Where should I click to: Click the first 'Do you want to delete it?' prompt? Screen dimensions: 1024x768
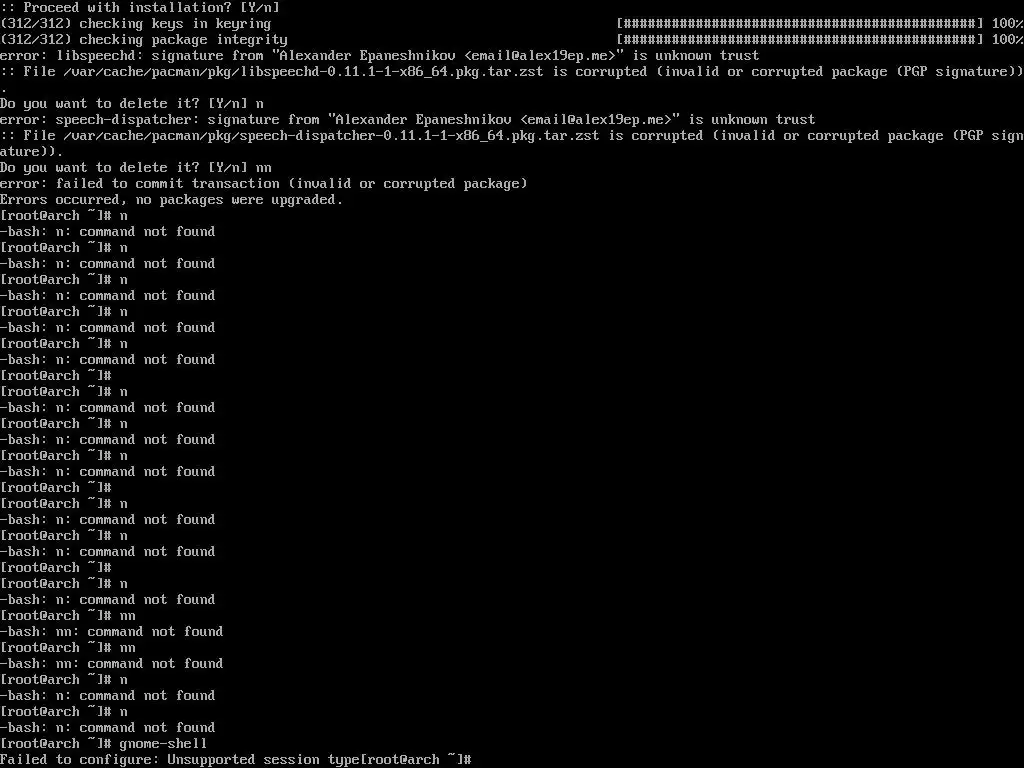pyautogui.click(x=132, y=104)
